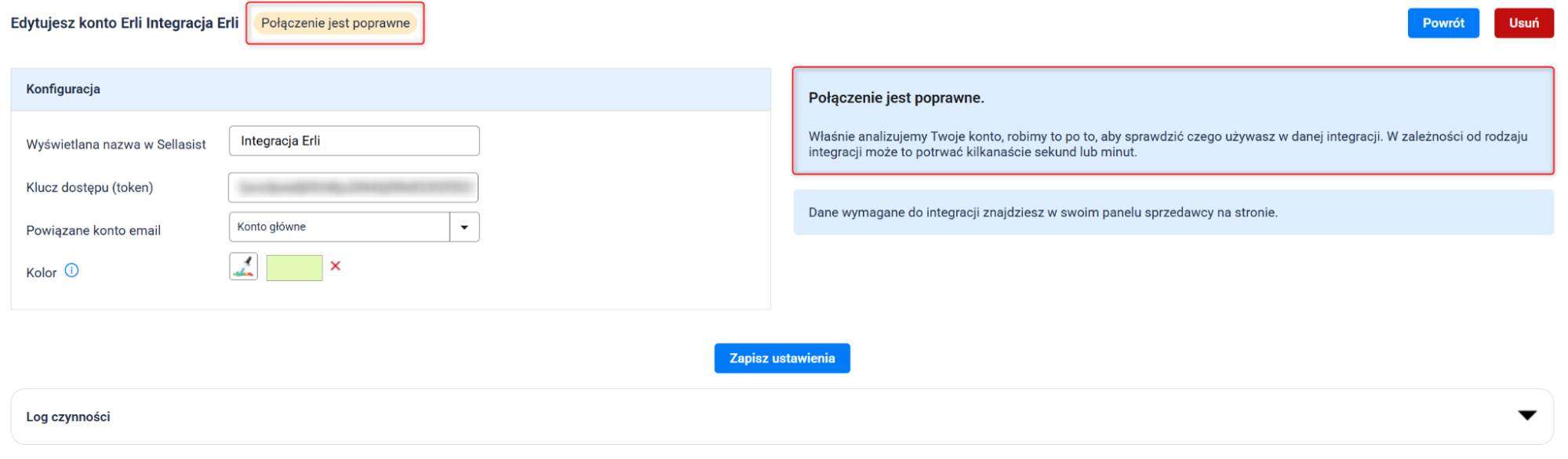This screenshot has height=459, width=1568.
Task: Click the Powrót button
Action: 1442,24
